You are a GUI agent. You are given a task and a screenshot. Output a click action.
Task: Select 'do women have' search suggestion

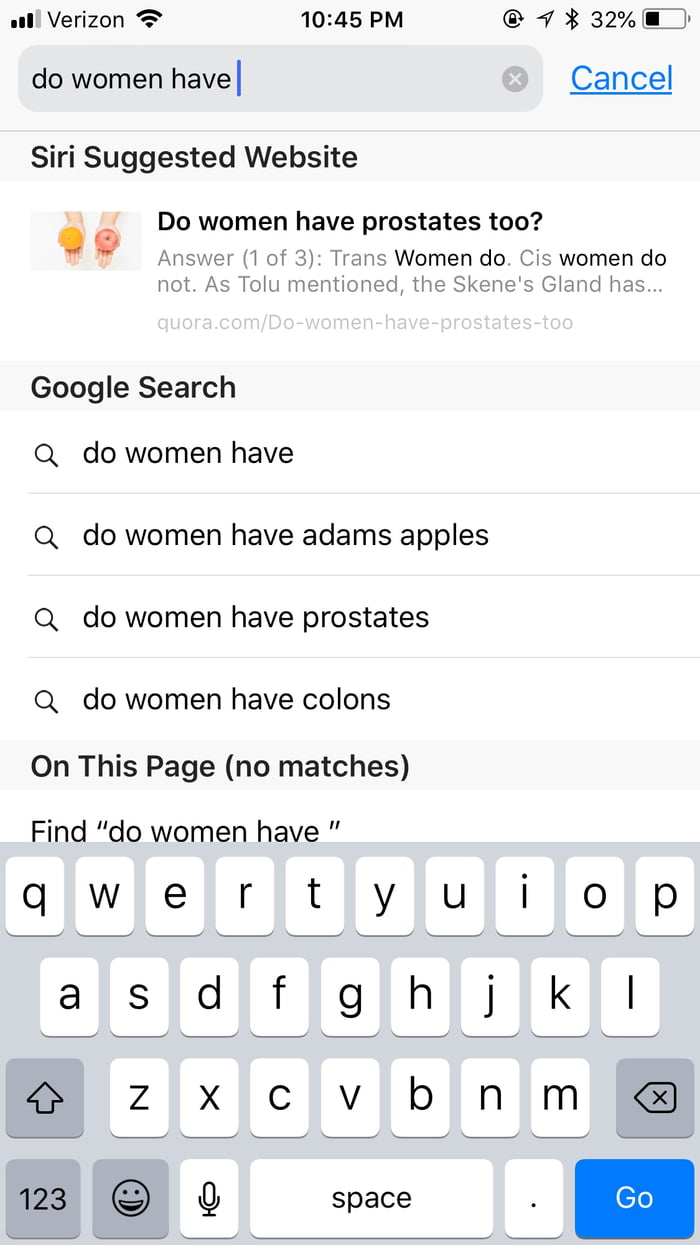(188, 453)
